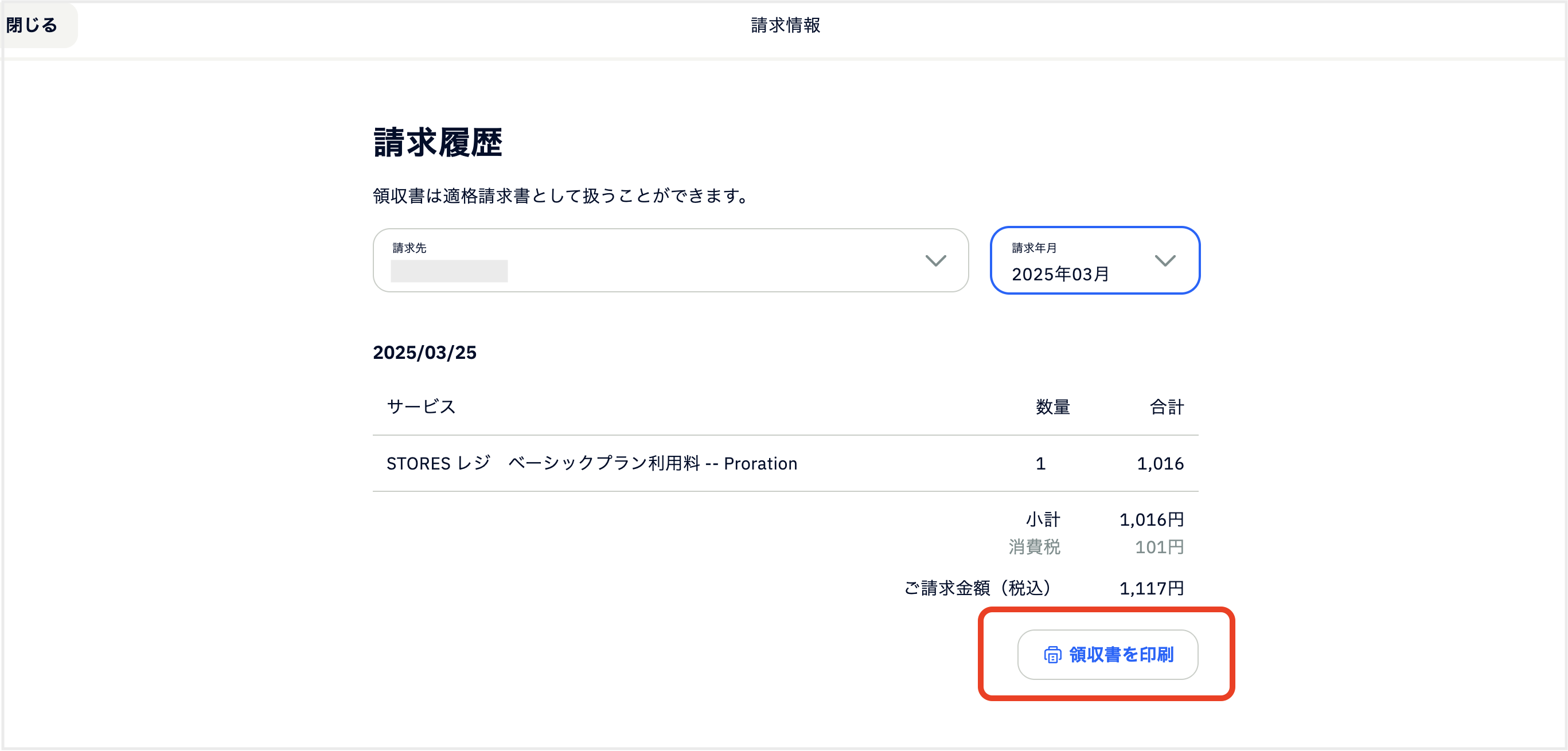Click the printer icon beside 領収書を印刷
Viewport: 1568px width, 751px height.
click(x=1052, y=655)
